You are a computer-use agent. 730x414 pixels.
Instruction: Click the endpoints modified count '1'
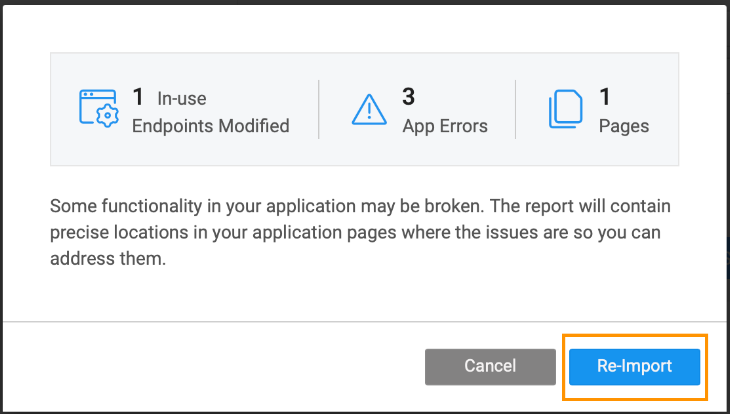pyautogui.click(x=138, y=97)
